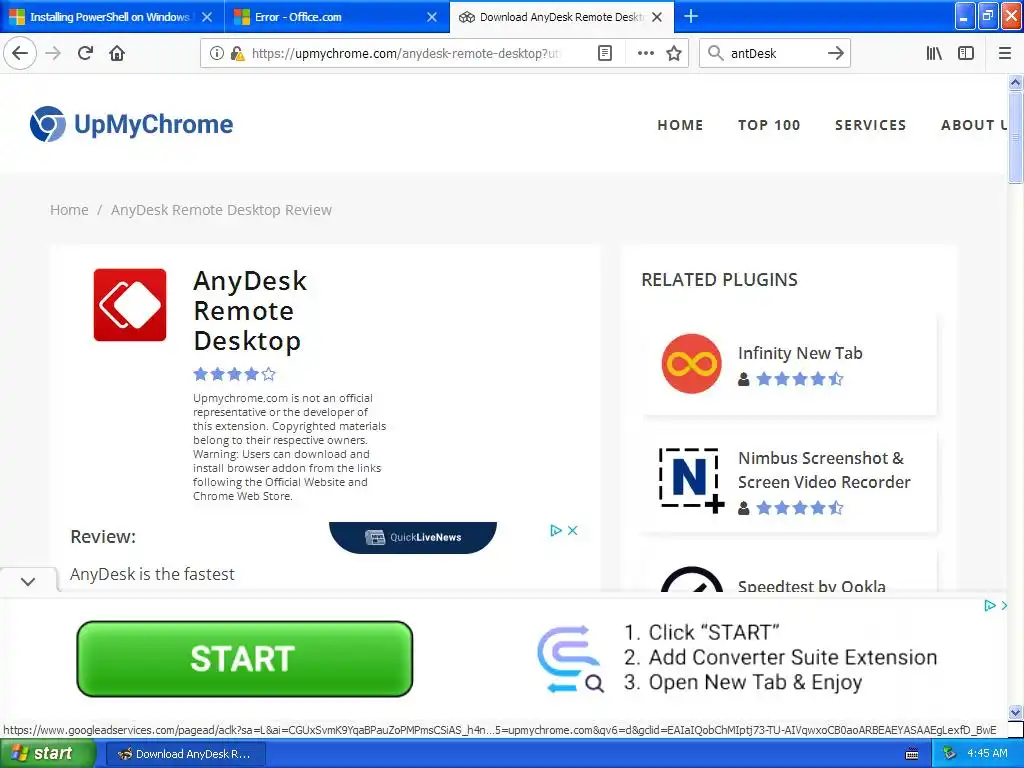Screen dimensions: 1024x768
Task: Click the search magnifier icon in search box
Action: [x=716, y=53]
